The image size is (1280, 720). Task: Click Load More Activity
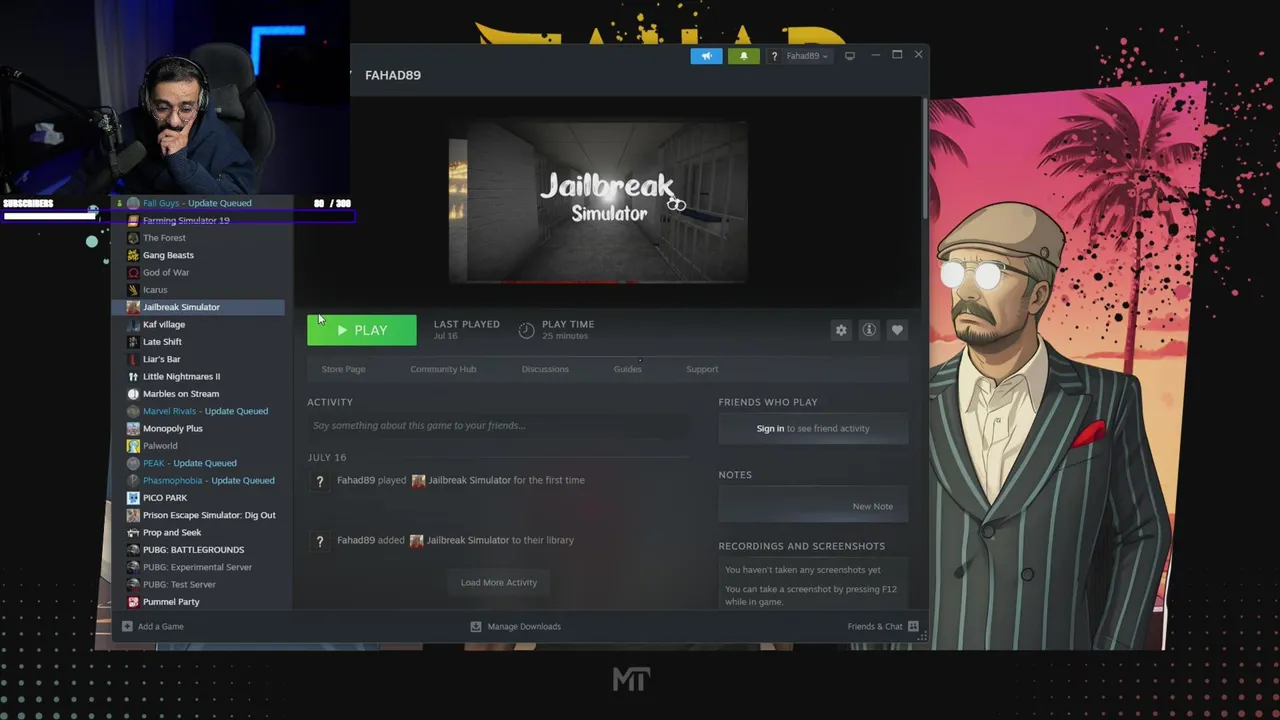pos(499,582)
